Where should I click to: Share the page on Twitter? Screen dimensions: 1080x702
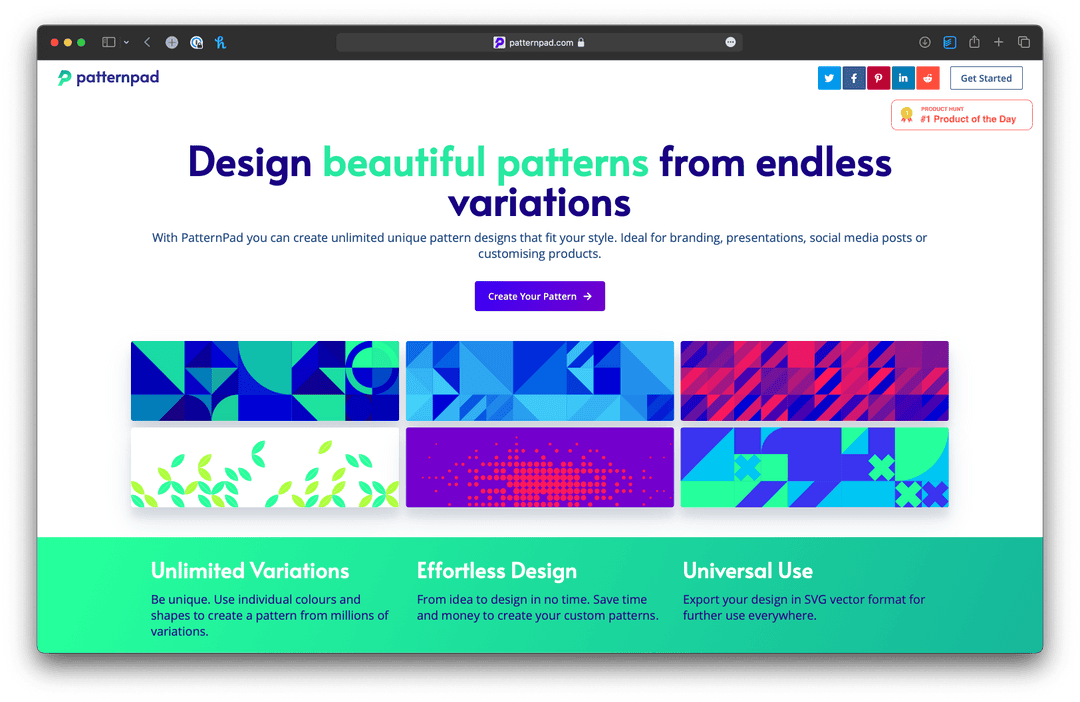coord(829,77)
